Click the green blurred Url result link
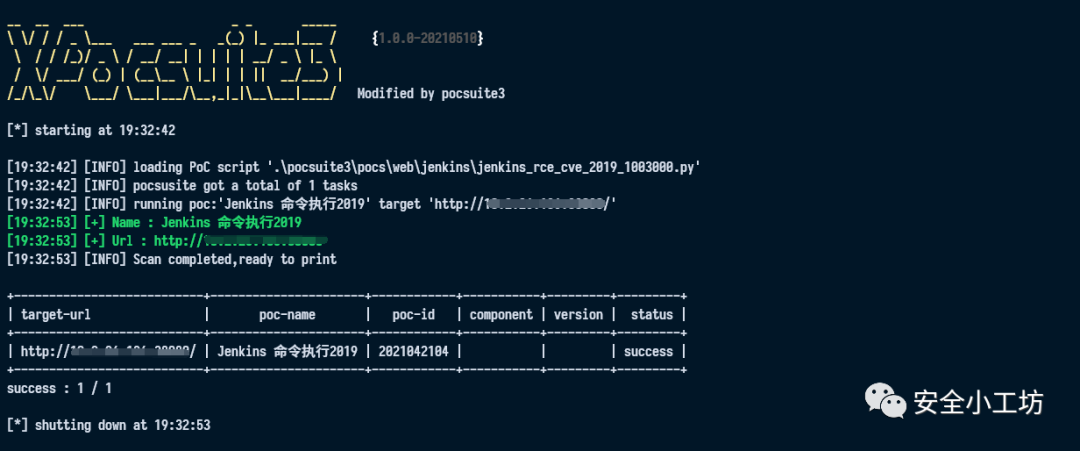Image resolution: width=1080 pixels, height=451 pixels. pos(242,241)
